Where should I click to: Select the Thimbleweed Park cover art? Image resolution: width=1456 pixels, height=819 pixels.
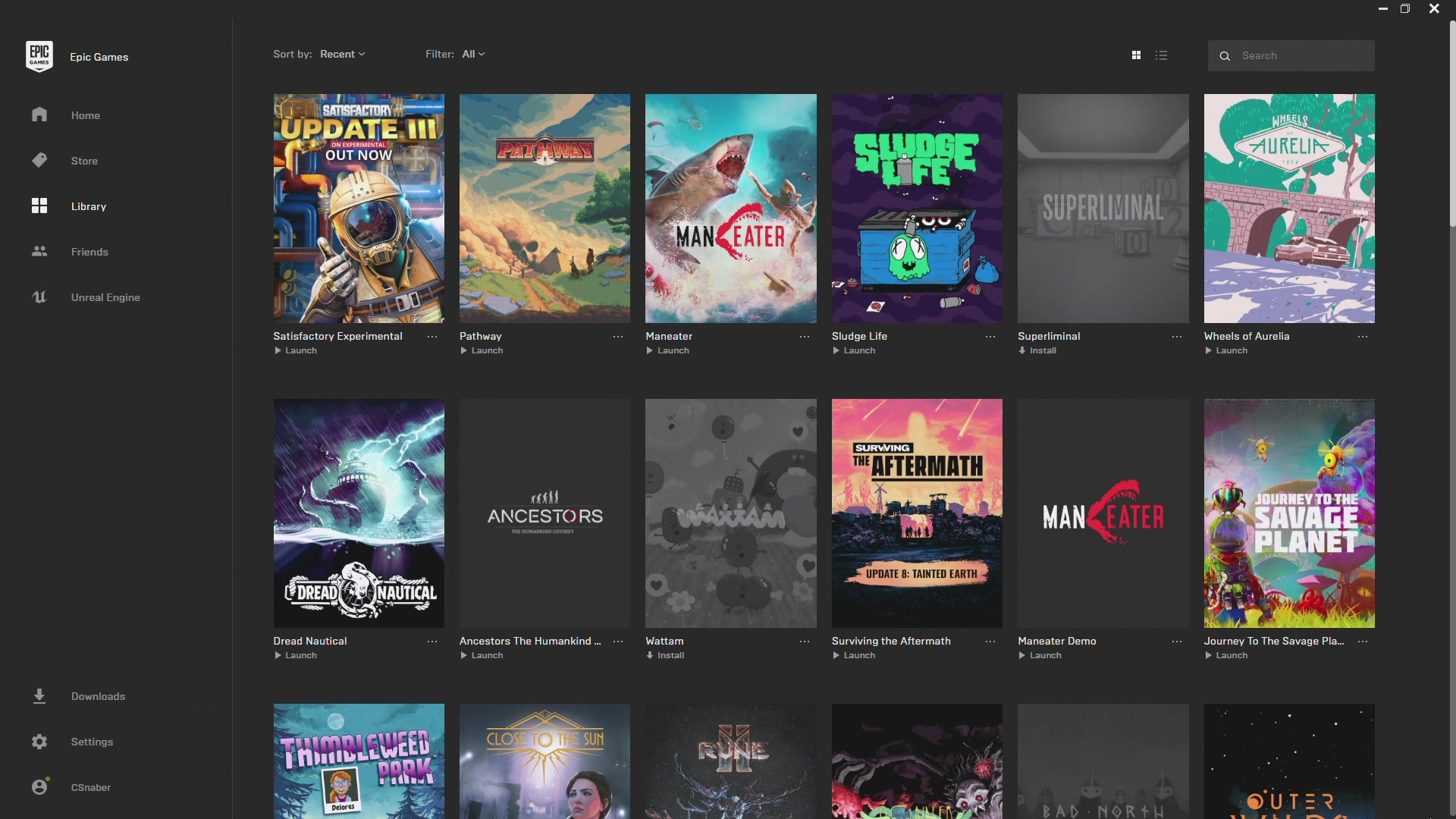(359, 761)
